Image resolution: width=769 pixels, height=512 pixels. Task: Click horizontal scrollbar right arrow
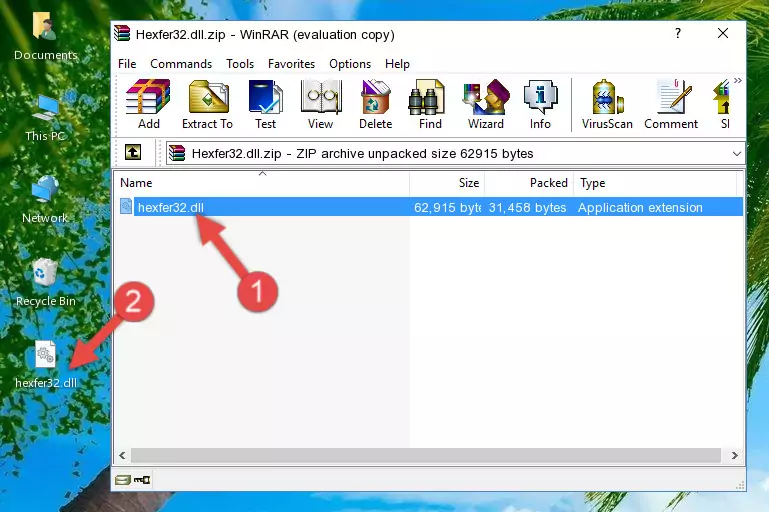(734, 455)
